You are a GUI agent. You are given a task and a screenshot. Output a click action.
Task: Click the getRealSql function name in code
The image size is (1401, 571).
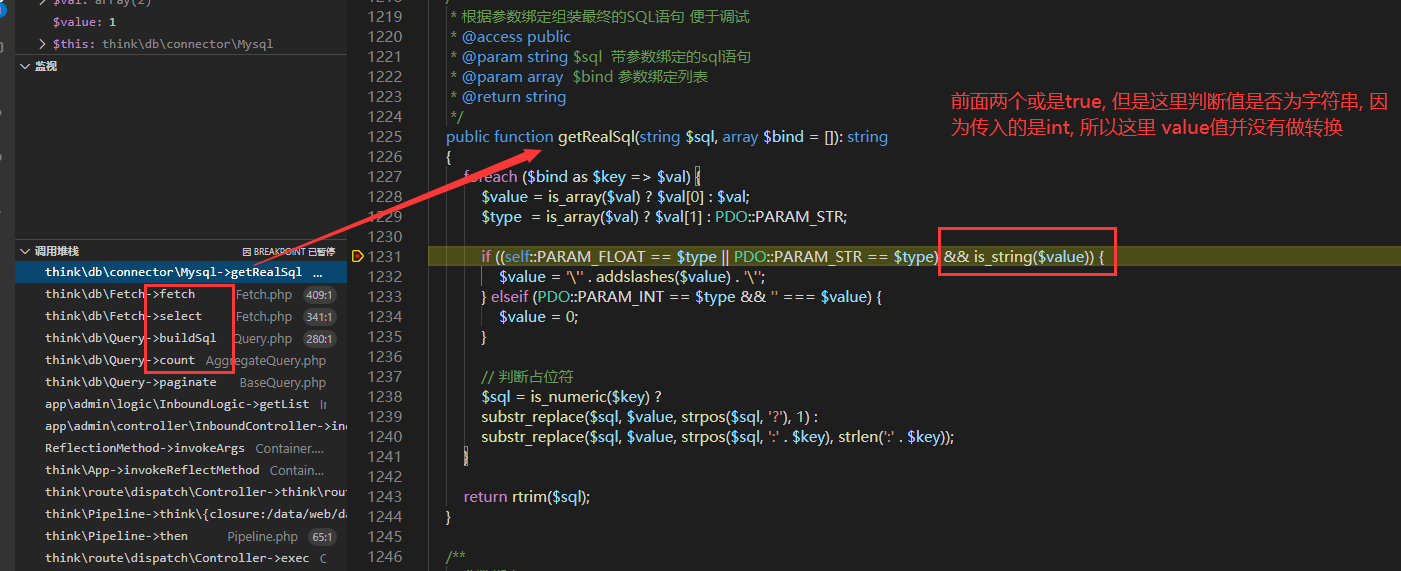tap(596, 137)
